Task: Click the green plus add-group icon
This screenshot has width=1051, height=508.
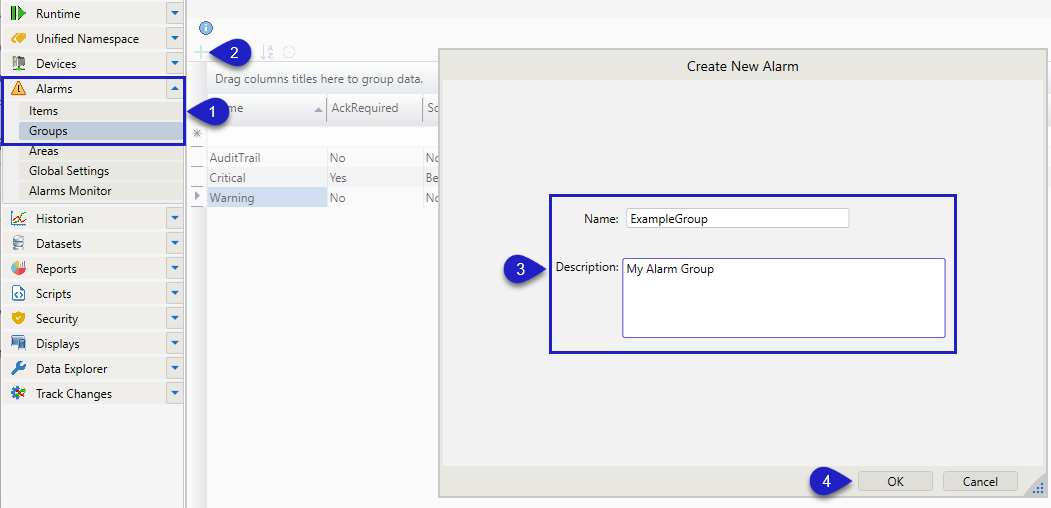Action: coord(202,52)
